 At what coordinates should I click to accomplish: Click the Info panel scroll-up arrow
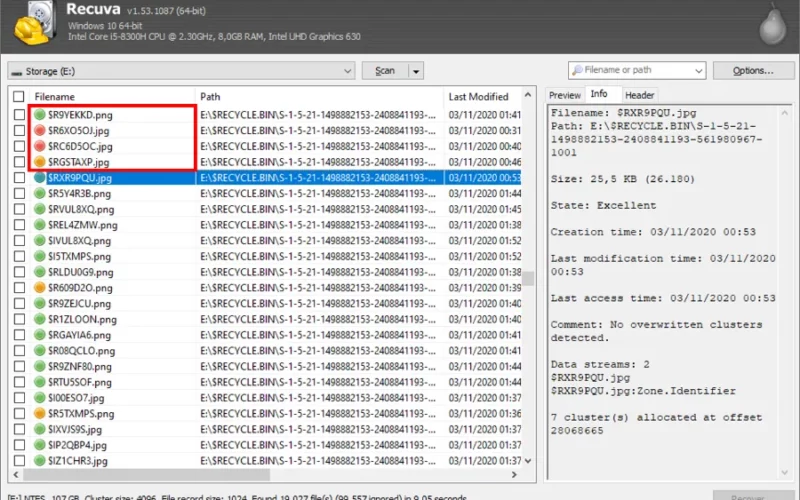(785, 113)
